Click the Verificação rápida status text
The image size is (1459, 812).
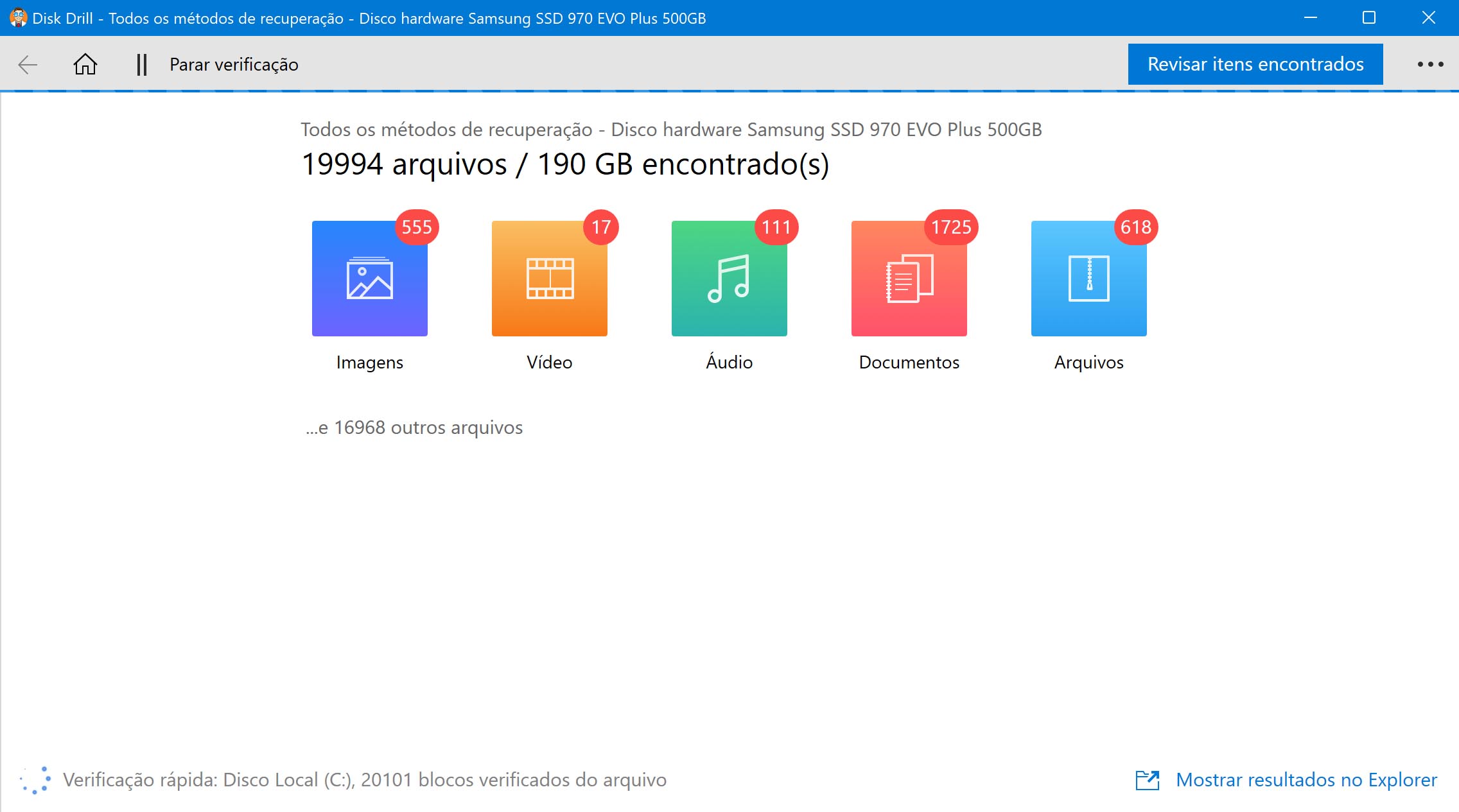[x=365, y=780]
